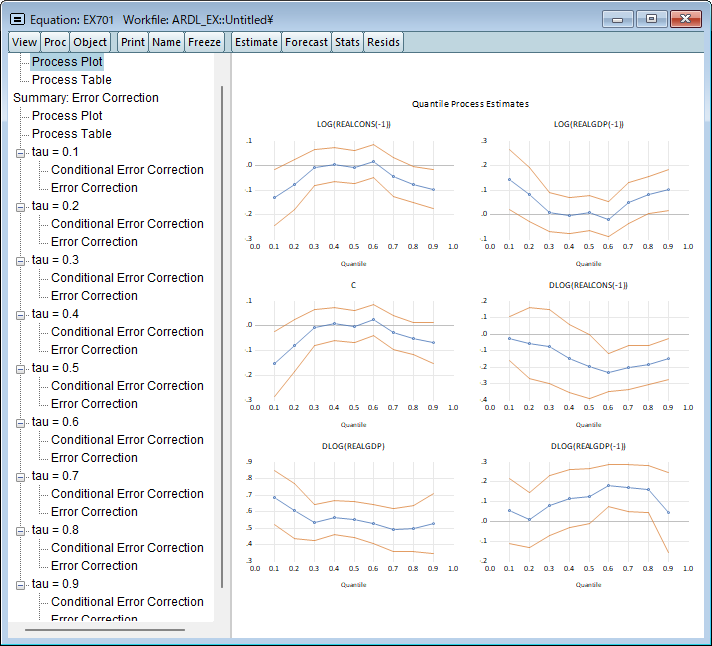Select the highlighted Process Plot item
712x646 pixels.
point(67,62)
